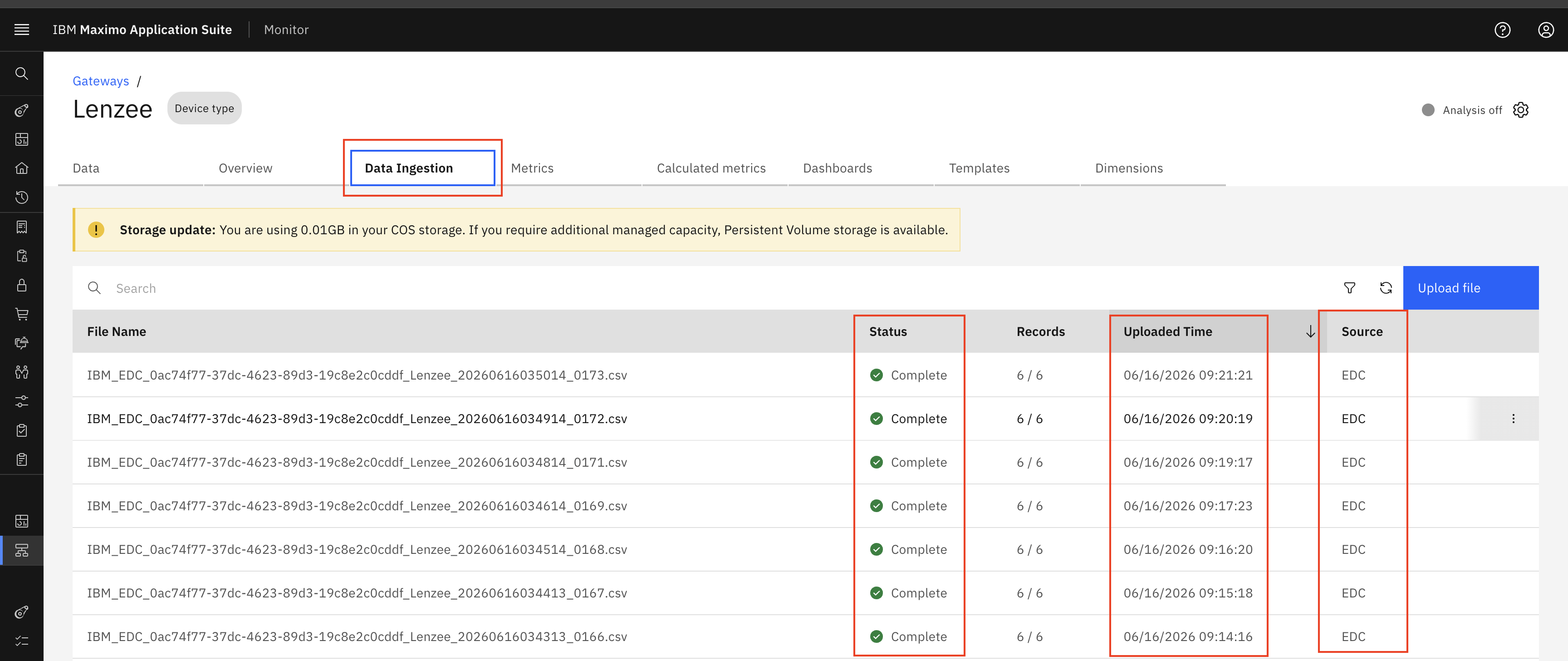Image resolution: width=1568 pixels, height=661 pixels.
Task: Click the padlock icon in sidebar
Action: [22, 285]
